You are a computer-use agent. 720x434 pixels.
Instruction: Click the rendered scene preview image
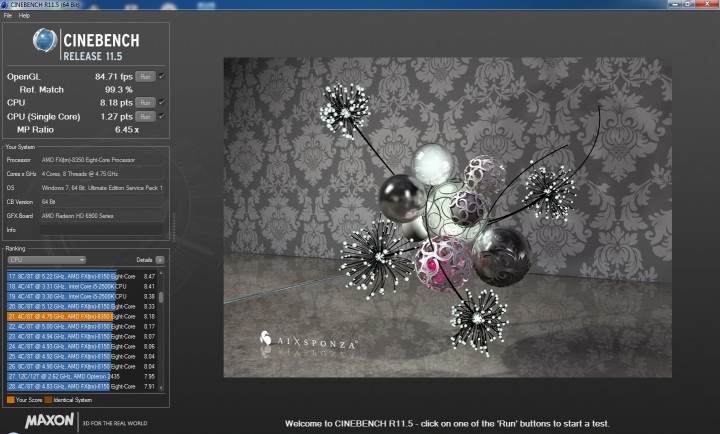click(448, 217)
